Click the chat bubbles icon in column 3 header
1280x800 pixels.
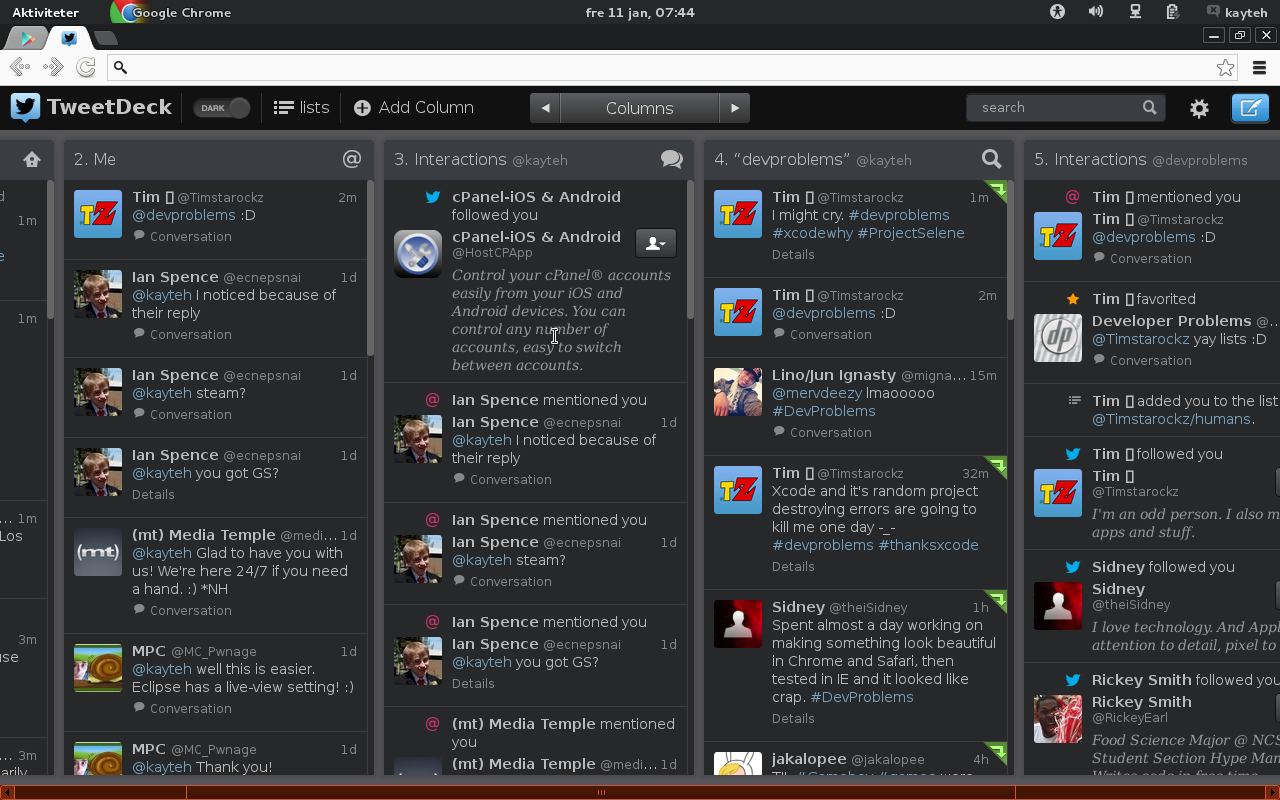tap(672, 159)
